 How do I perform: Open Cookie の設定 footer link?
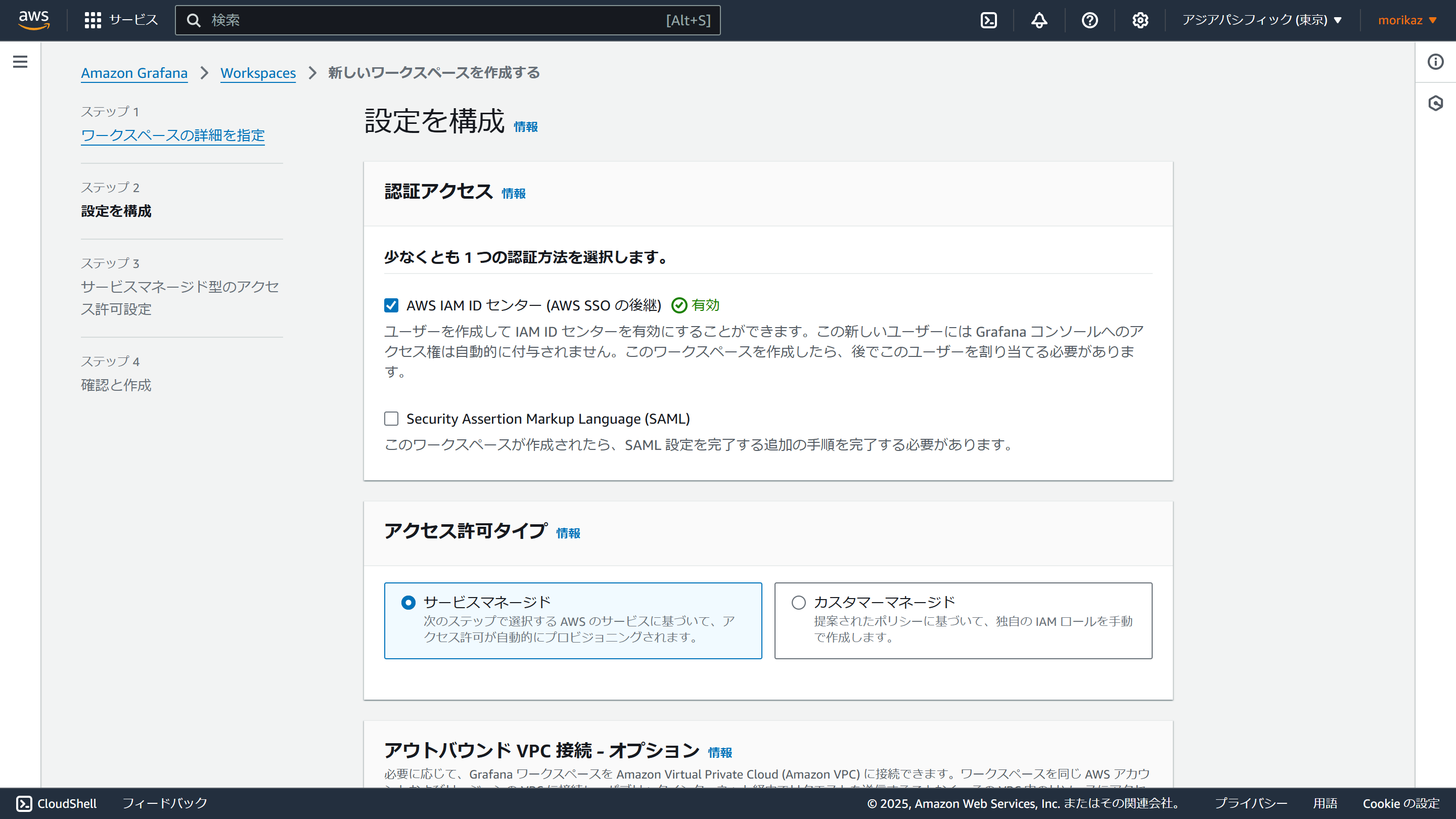click(1400, 803)
